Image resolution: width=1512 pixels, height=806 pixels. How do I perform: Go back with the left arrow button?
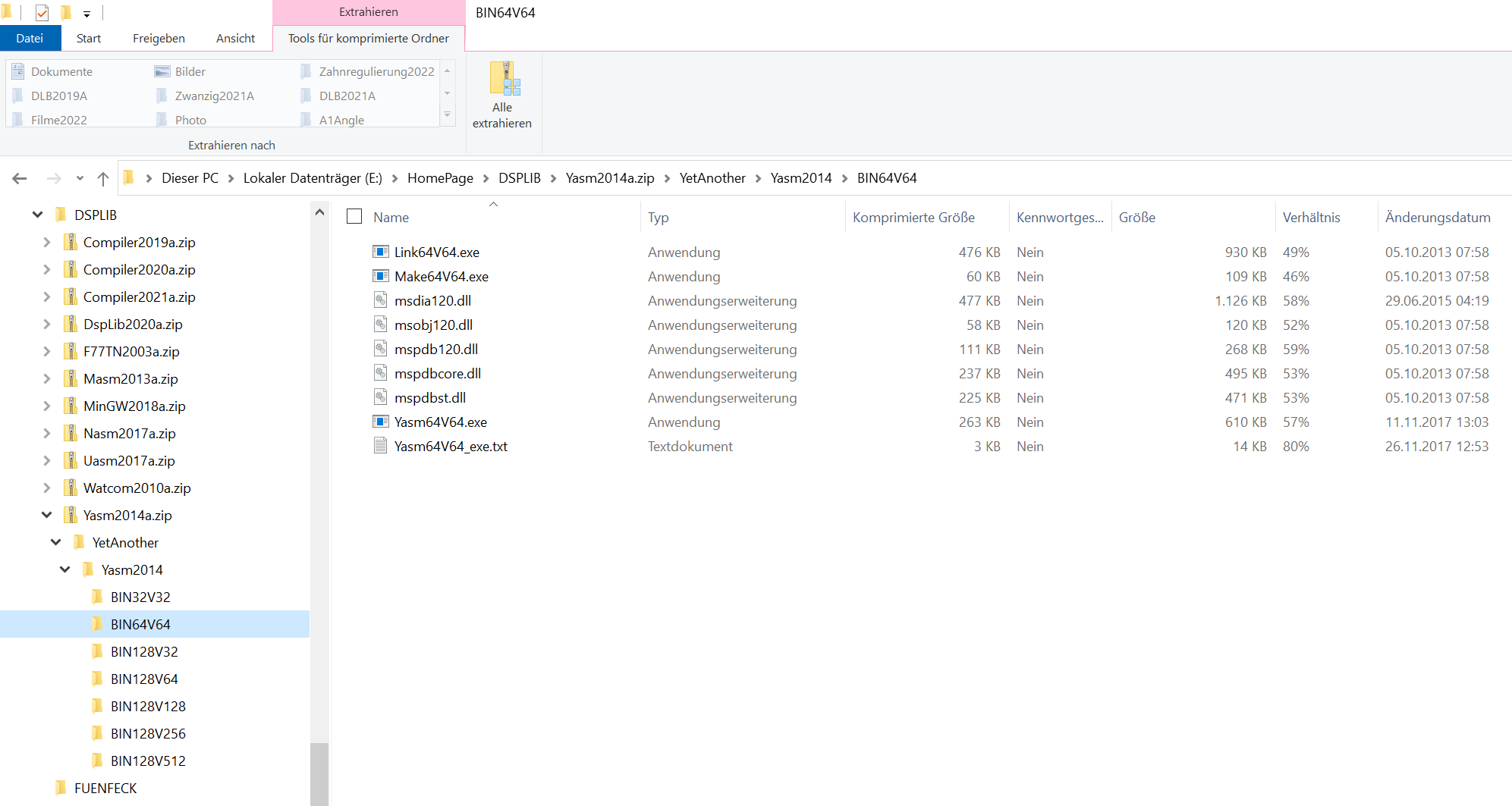click(x=20, y=178)
